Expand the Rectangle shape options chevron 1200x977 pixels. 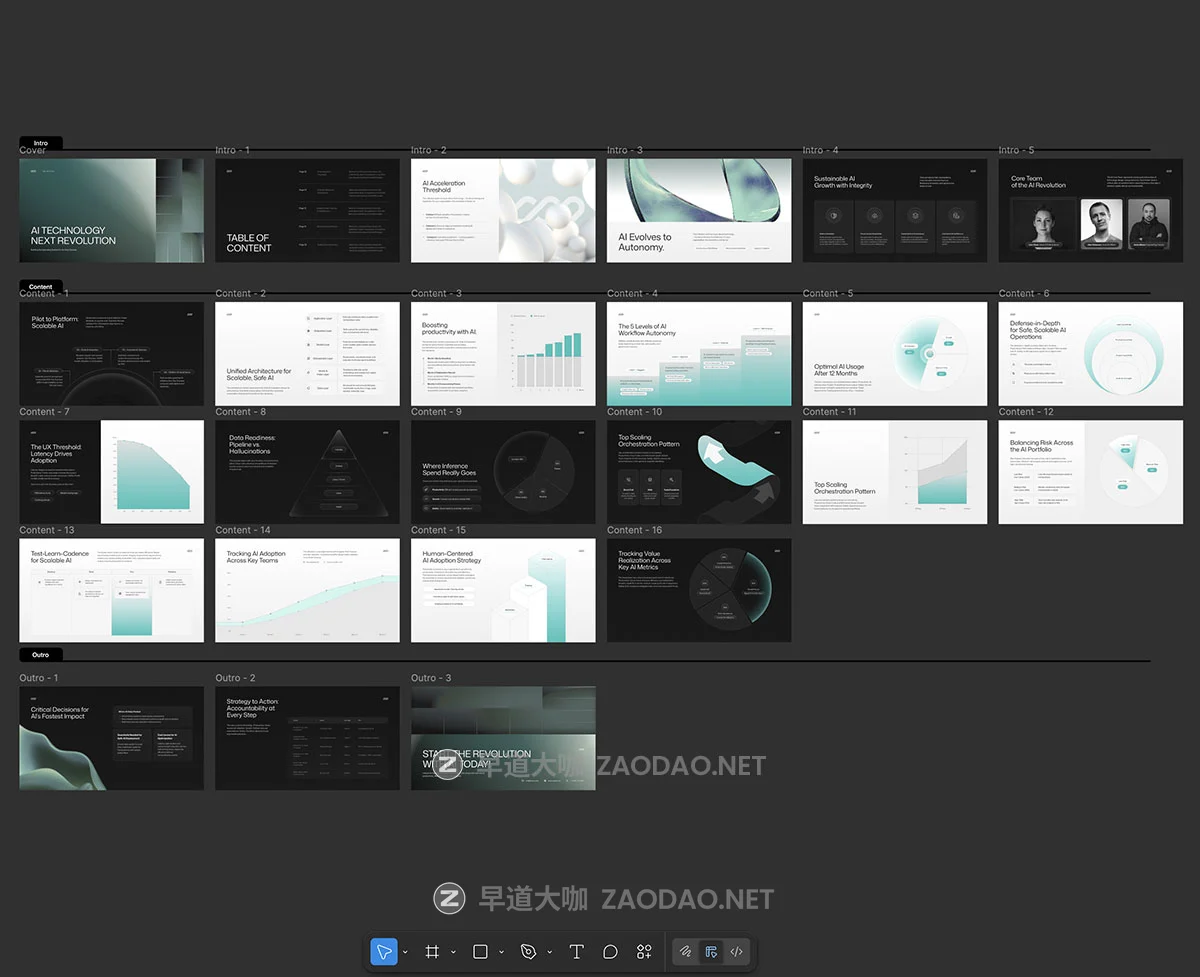tap(501, 953)
